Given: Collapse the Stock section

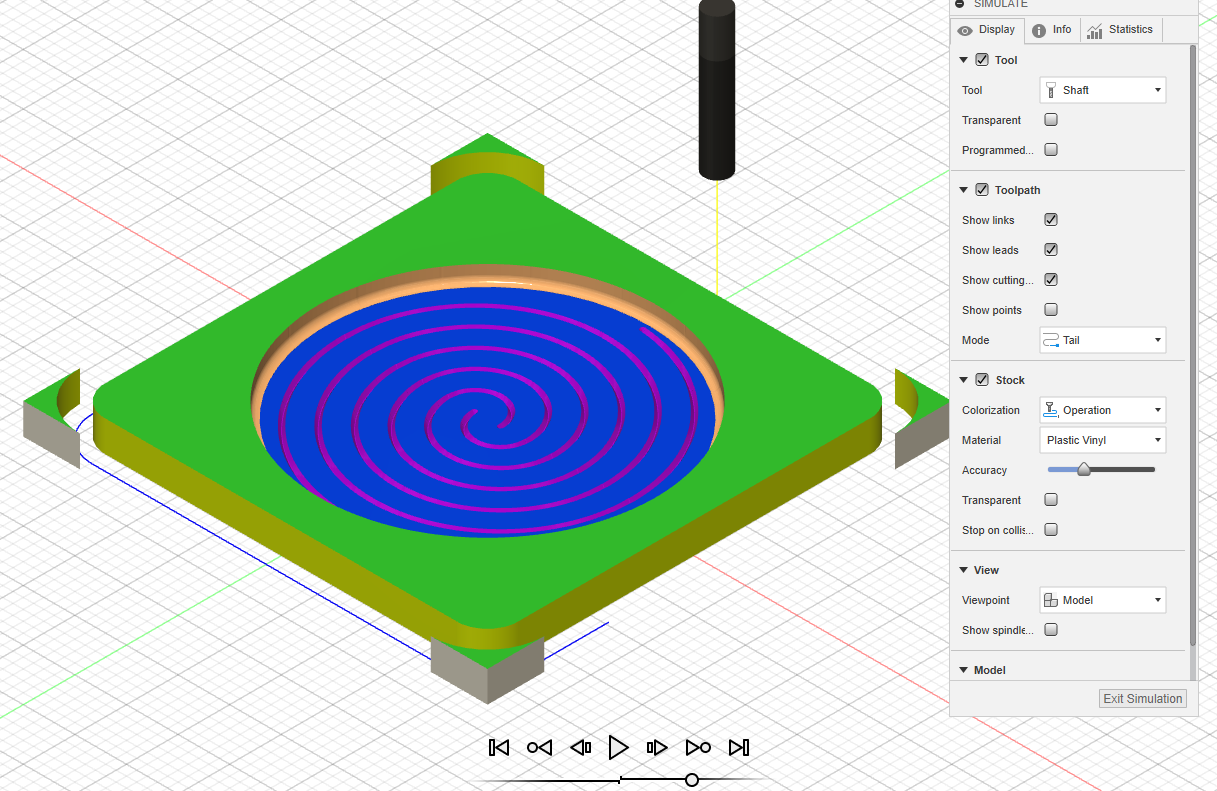Looking at the screenshot, I should 963,380.
